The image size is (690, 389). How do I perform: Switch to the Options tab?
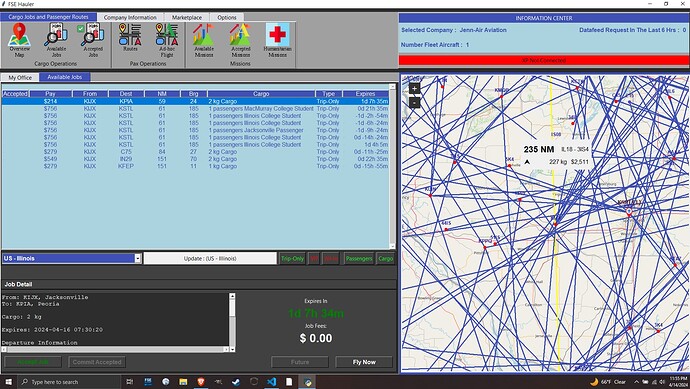(227, 17)
